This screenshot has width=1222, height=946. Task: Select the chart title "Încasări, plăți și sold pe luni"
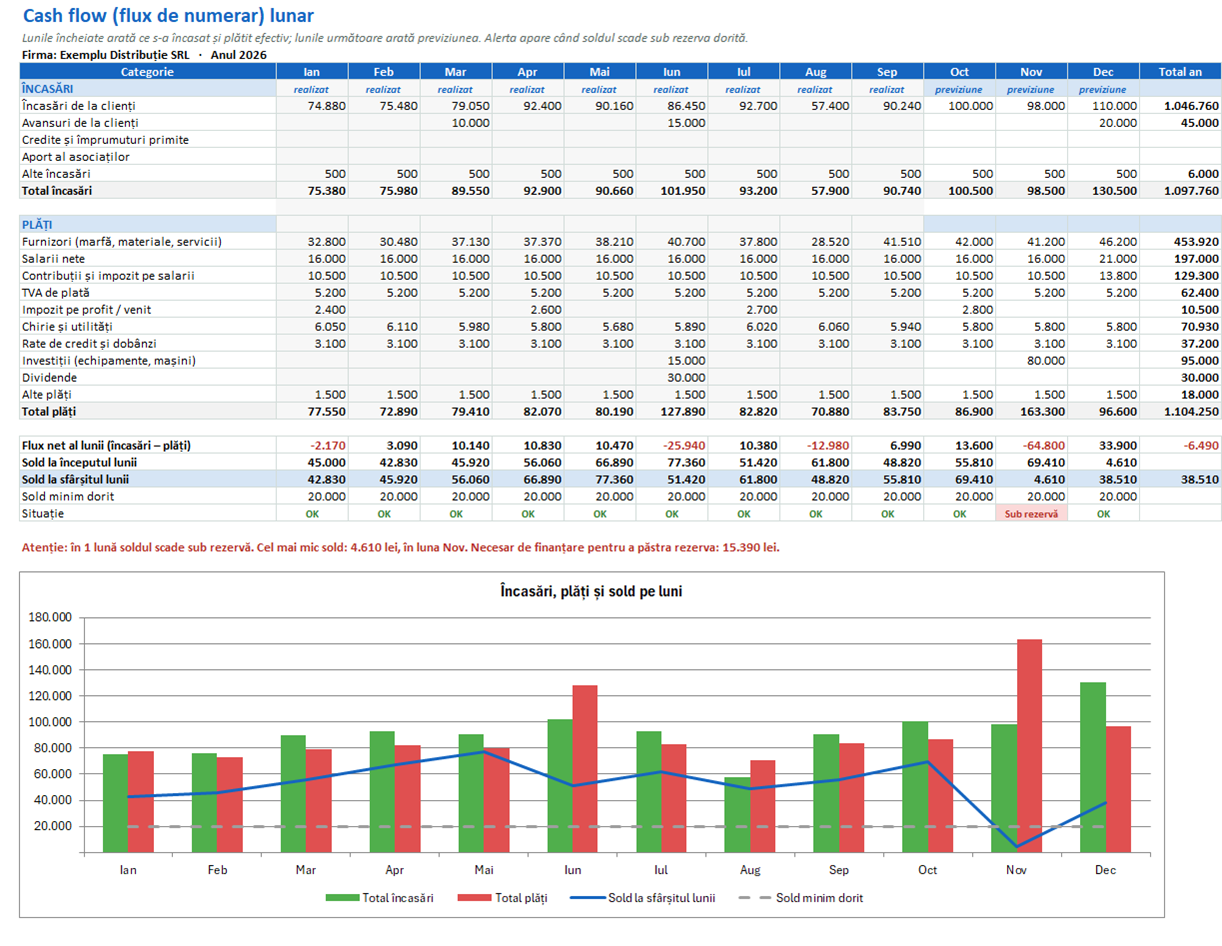click(591, 591)
